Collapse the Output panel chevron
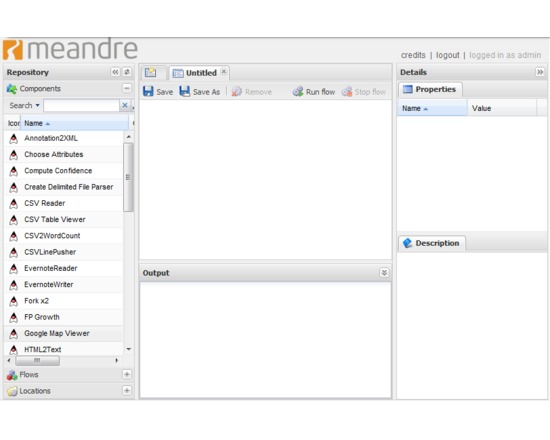550x440 pixels. (x=384, y=273)
